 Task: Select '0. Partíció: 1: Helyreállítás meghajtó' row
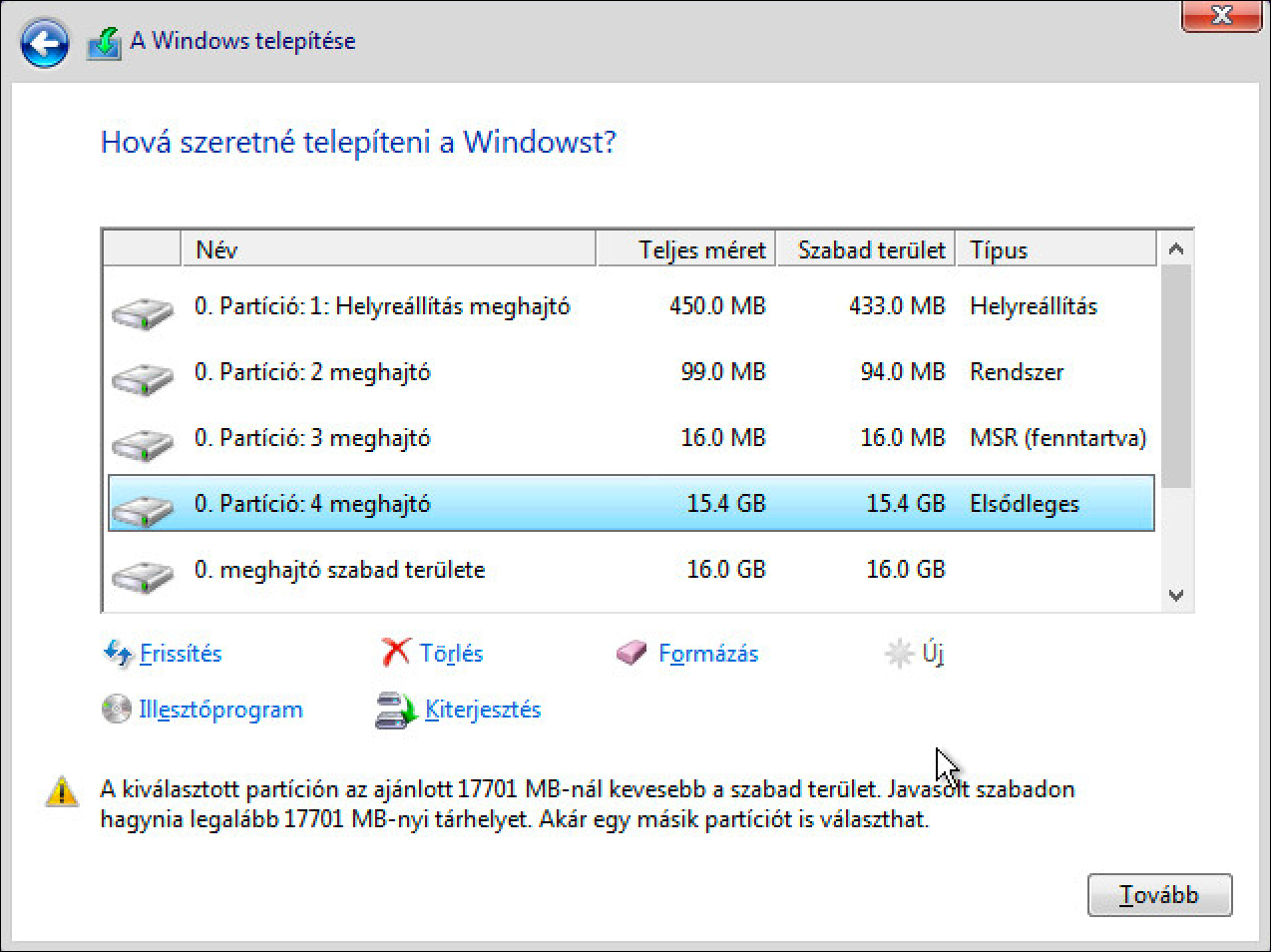(631, 306)
